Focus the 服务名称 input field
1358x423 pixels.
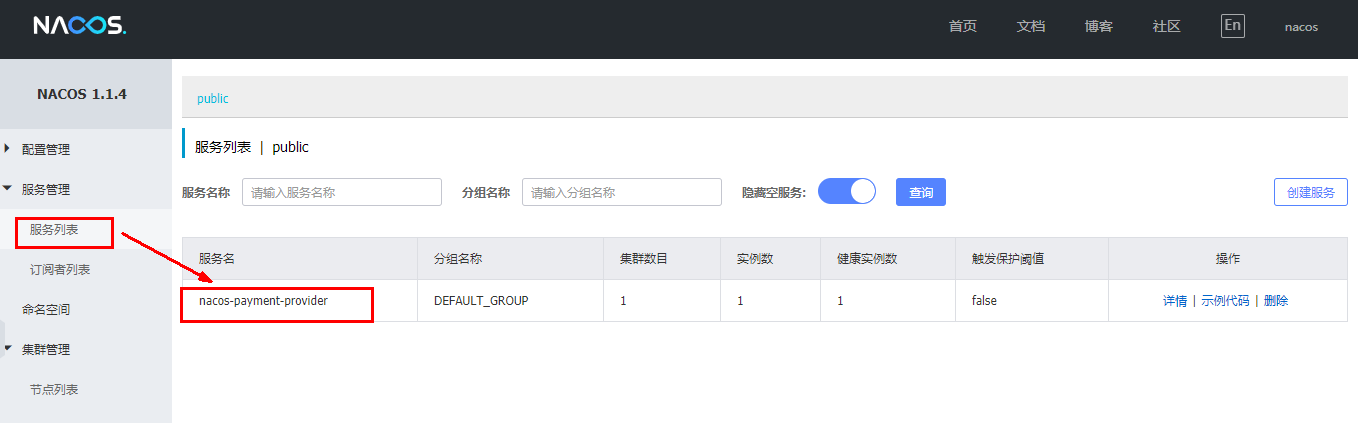tap(342, 192)
